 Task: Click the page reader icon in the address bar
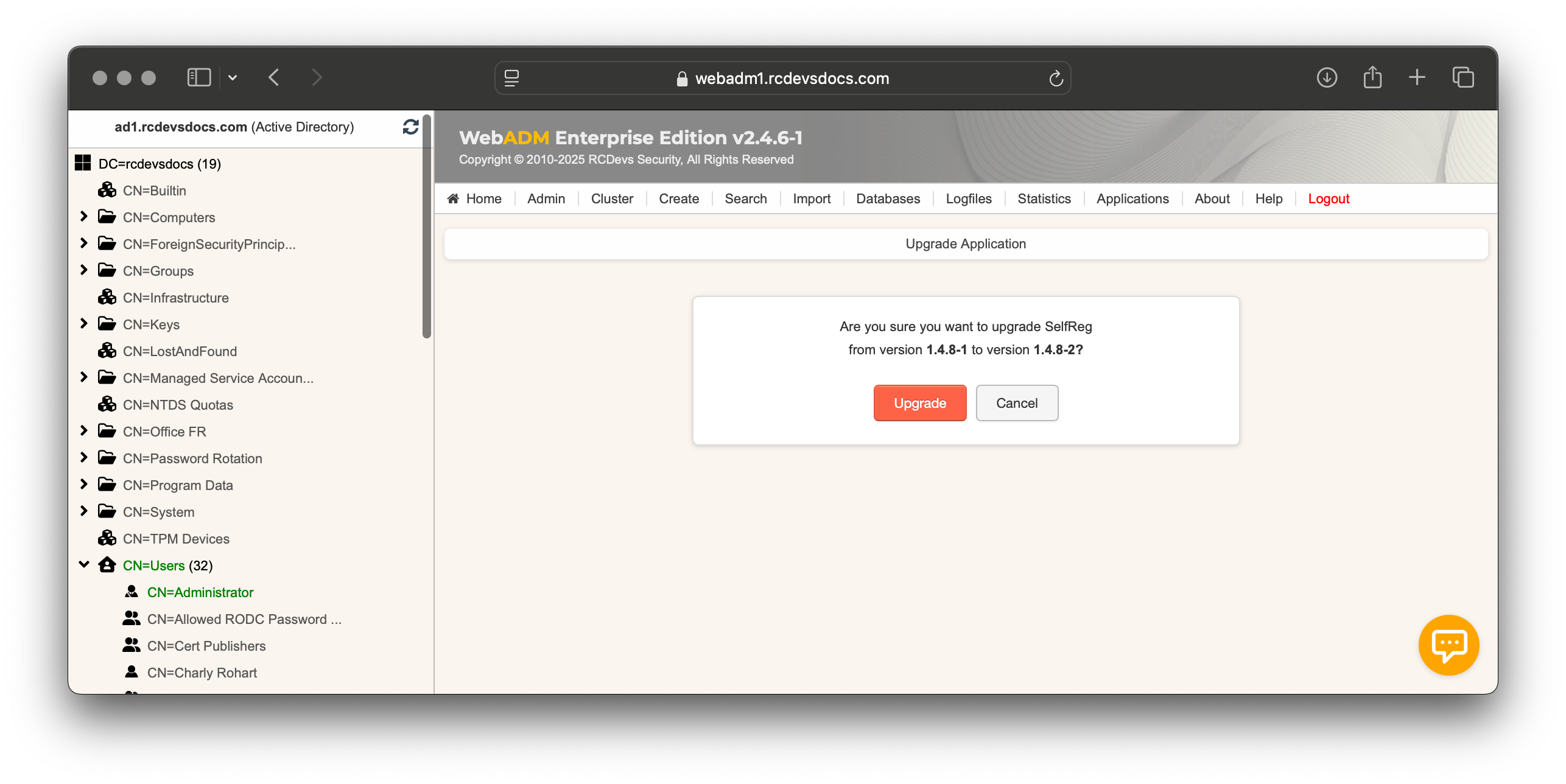click(x=511, y=79)
